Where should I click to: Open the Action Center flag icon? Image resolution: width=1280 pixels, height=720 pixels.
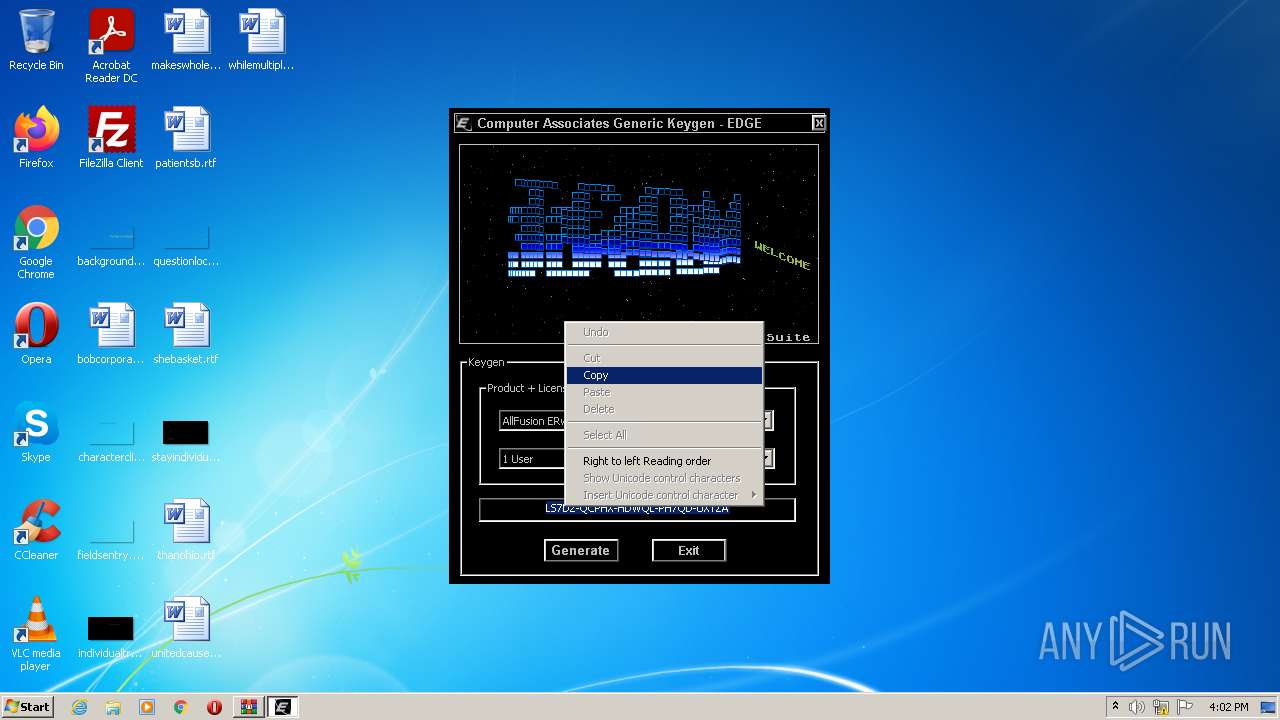click(1185, 707)
